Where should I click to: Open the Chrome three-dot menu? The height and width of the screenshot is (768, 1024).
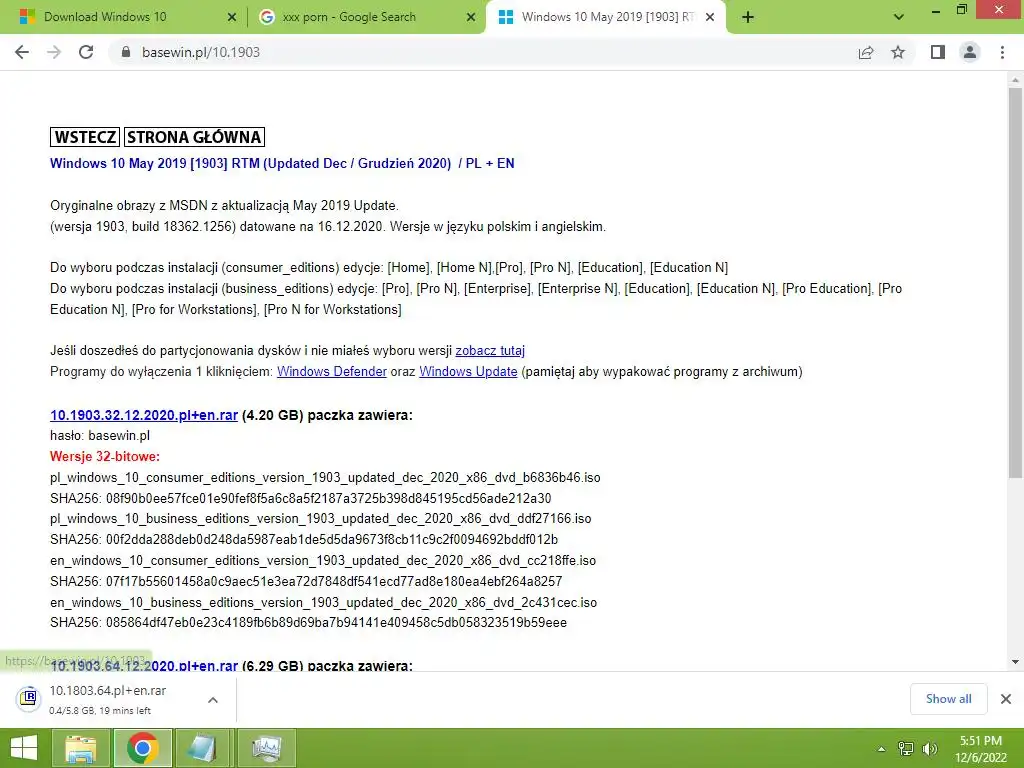tap(1002, 52)
